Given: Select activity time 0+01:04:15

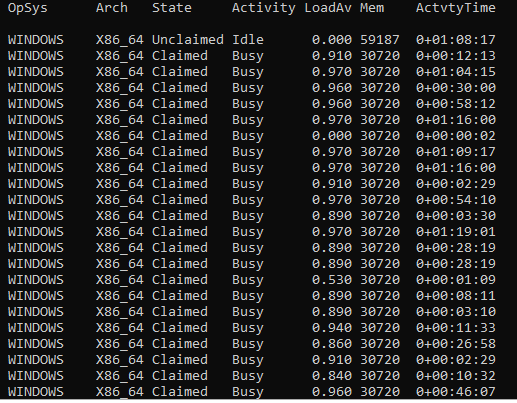Looking at the screenshot, I should (x=456, y=72).
